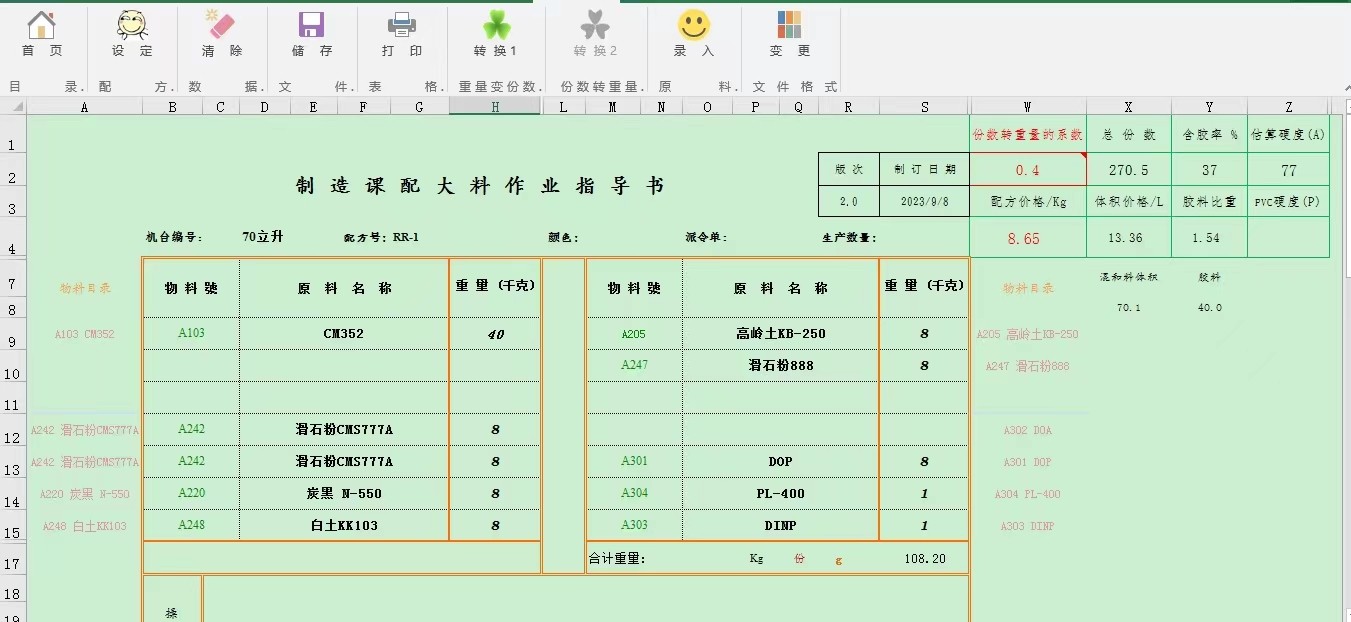1351x622 pixels.
Task: Click the 录入 yellow smiley icon
Action: [693, 26]
